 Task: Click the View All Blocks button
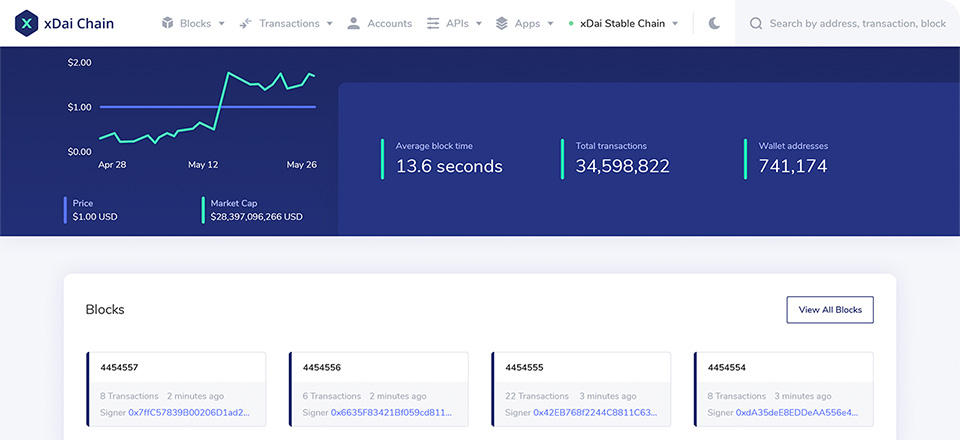pyautogui.click(x=830, y=310)
